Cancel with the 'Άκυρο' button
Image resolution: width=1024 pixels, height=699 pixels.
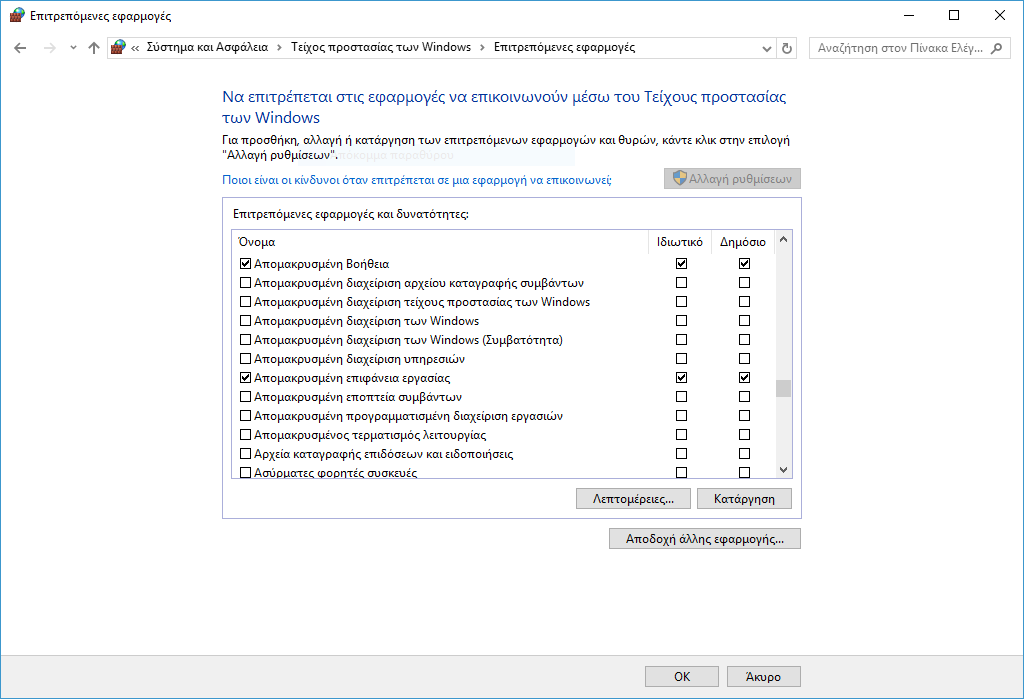[763, 677]
